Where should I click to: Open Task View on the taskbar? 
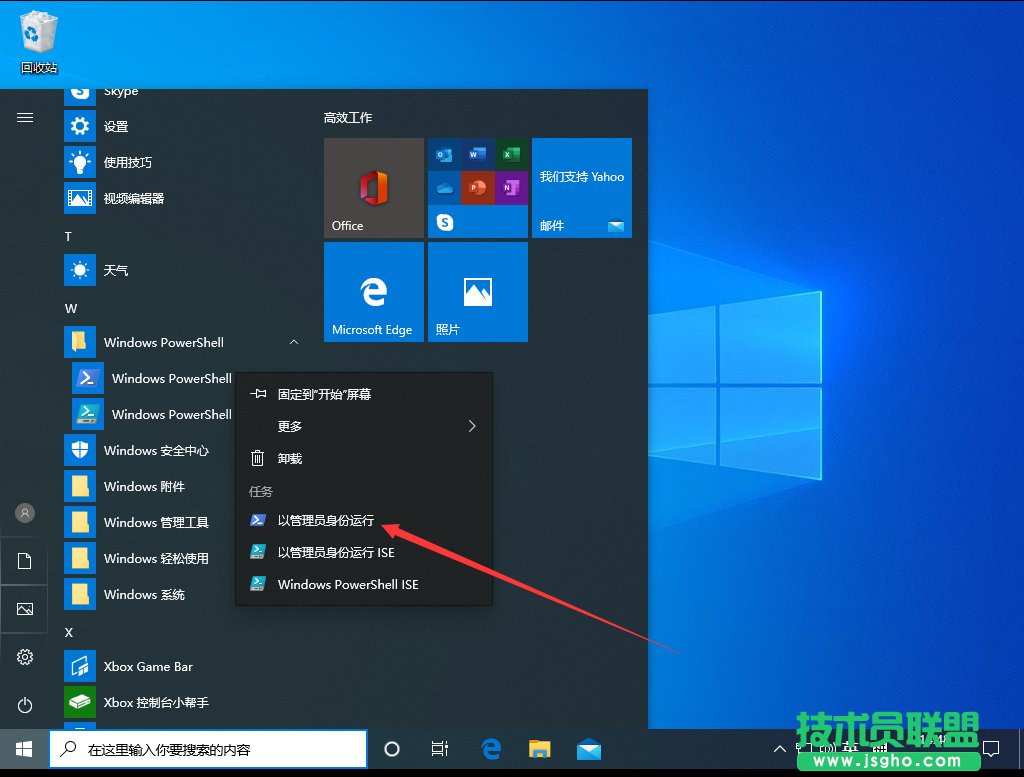pyautogui.click(x=439, y=749)
